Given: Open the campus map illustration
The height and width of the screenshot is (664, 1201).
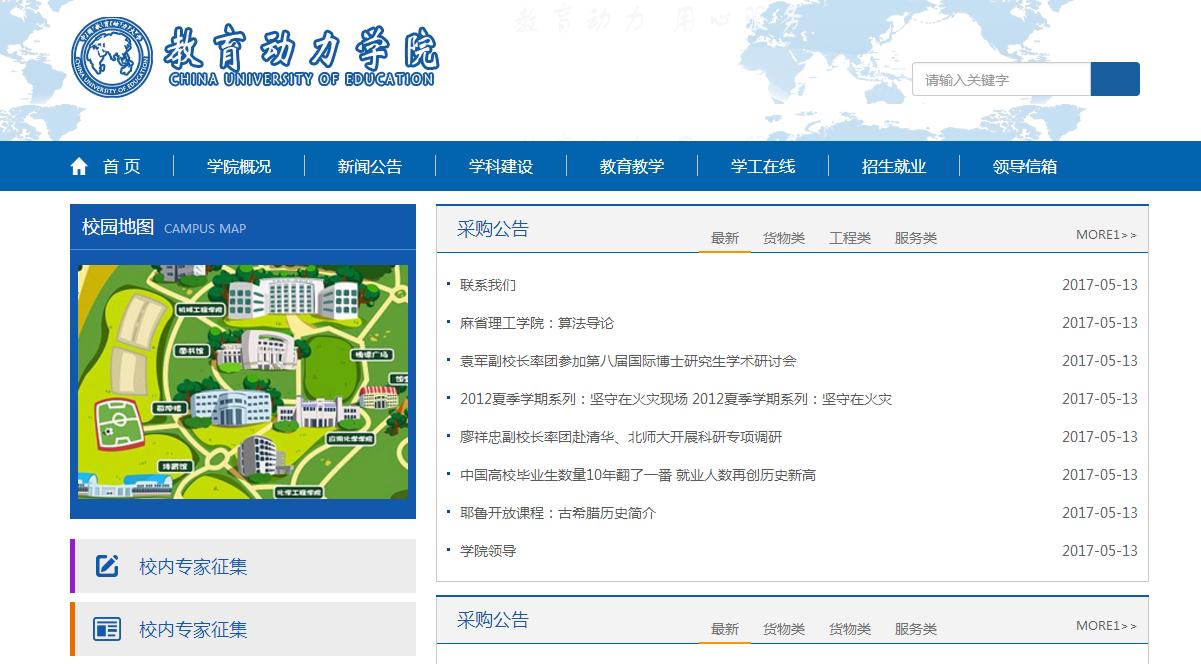Looking at the screenshot, I should [243, 381].
